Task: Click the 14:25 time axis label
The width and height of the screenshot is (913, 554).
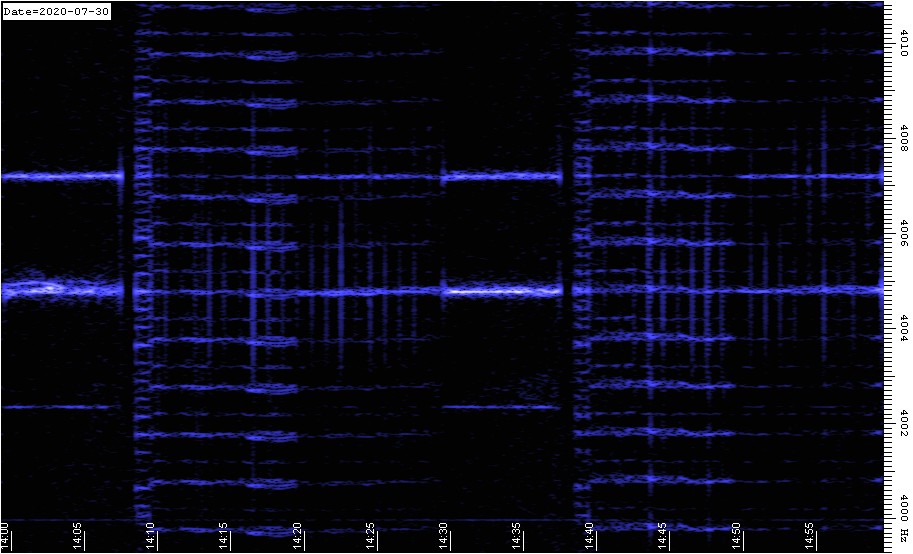Action: point(371,535)
